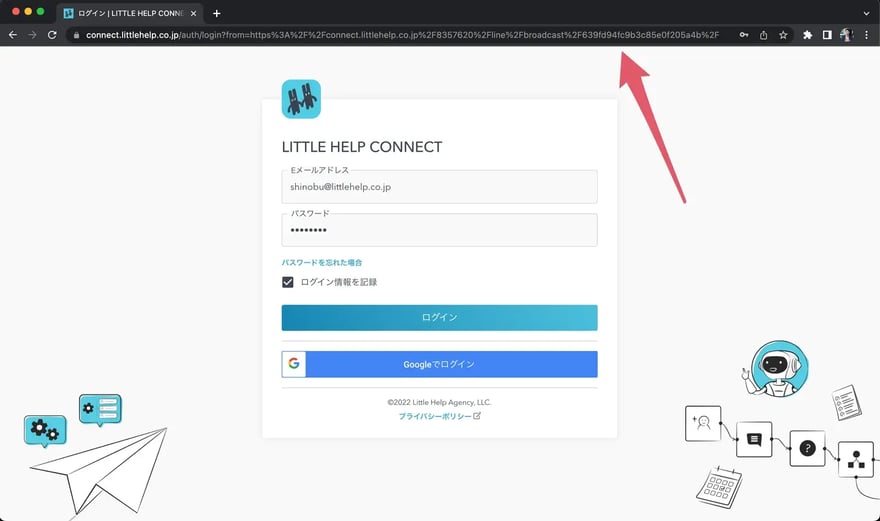Click the Little Help Connect logo
Screen dimensions: 880x521
pos(301,99)
